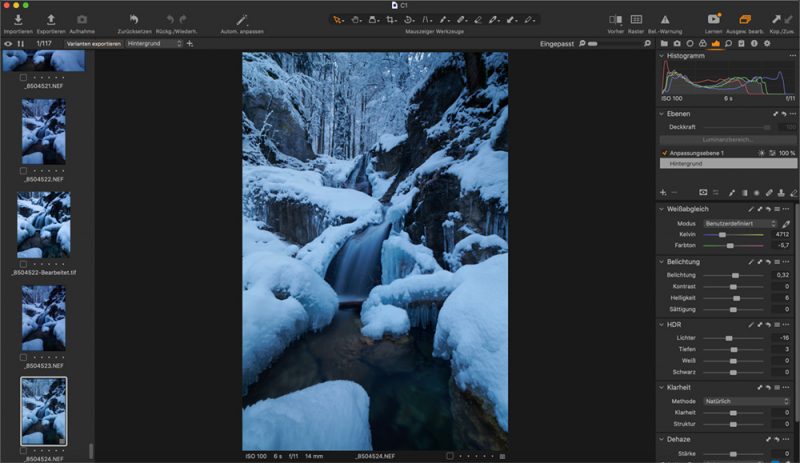Select the rotate cursor tool
Screen dimensions: 800x463
(x=409, y=20)
